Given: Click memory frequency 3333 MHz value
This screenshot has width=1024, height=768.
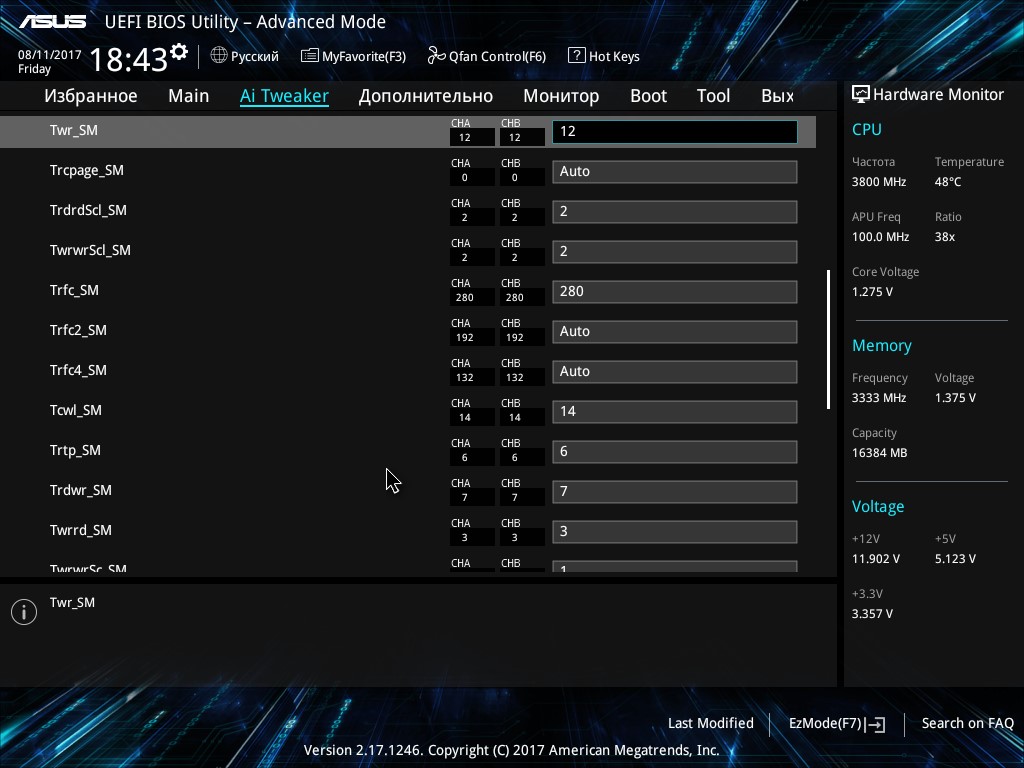Looking at the screenshot, I should 879,398.
